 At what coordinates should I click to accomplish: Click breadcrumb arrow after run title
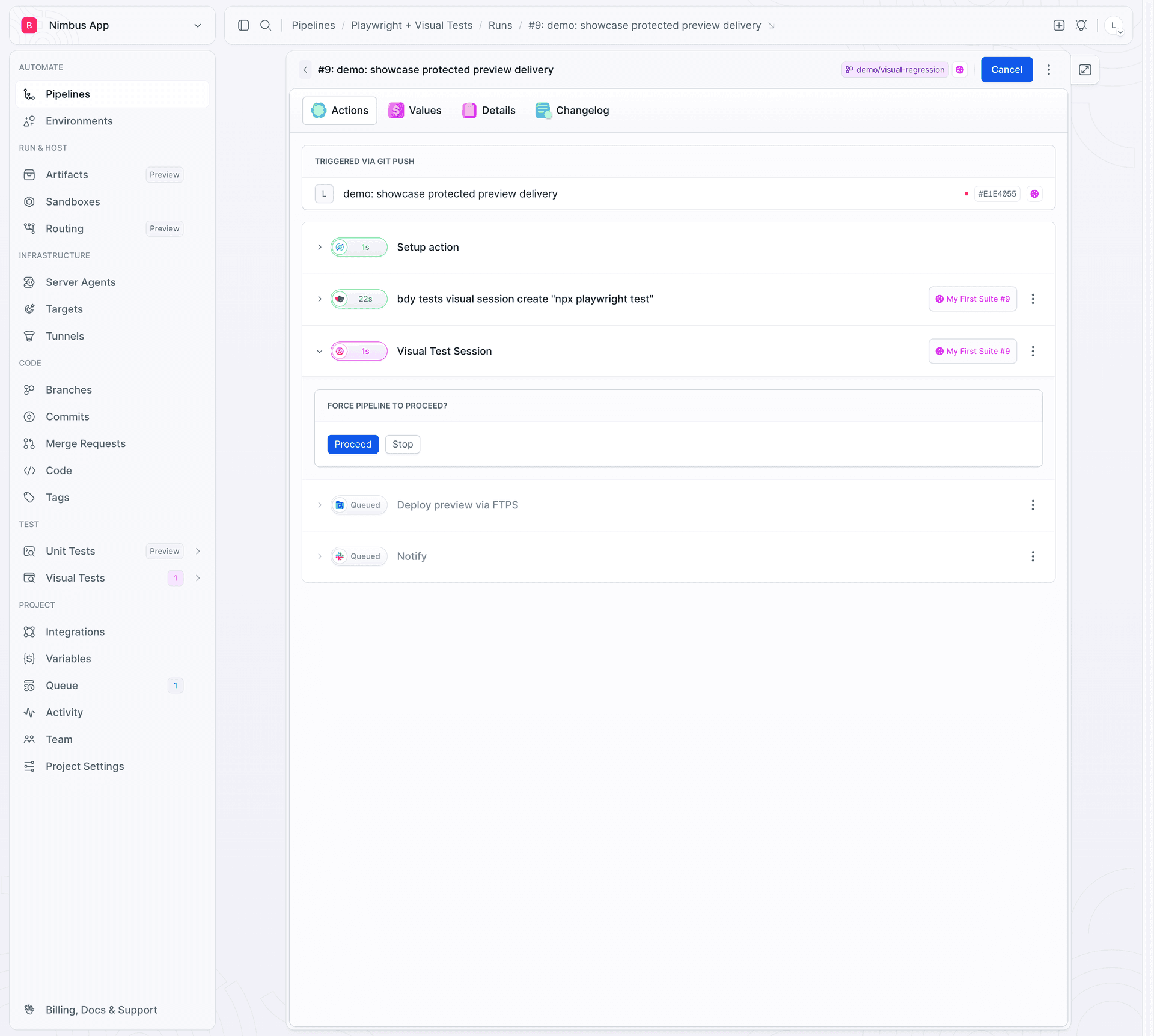click(x=772, y=26)
